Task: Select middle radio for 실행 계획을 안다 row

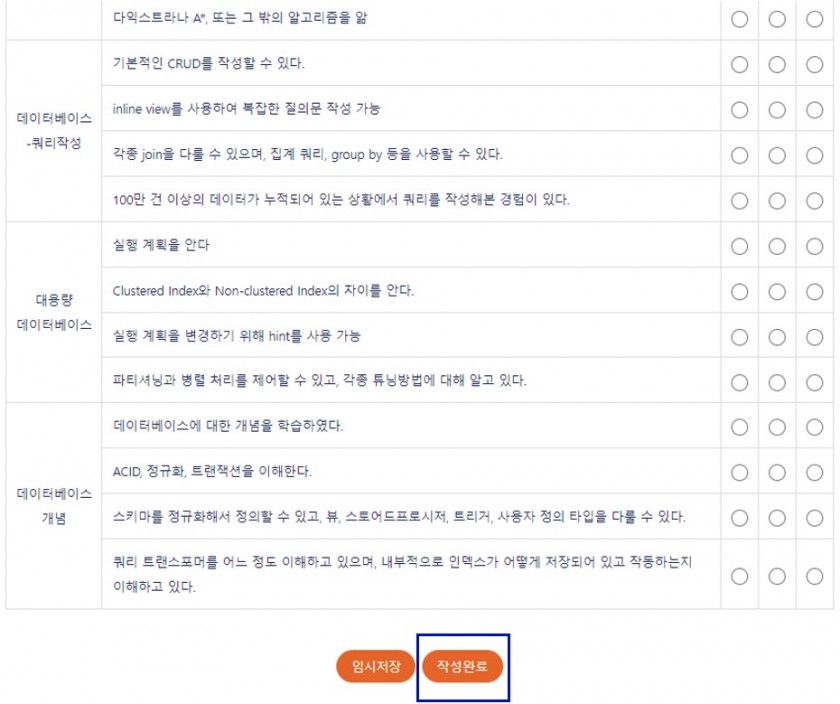Action: 777,246
